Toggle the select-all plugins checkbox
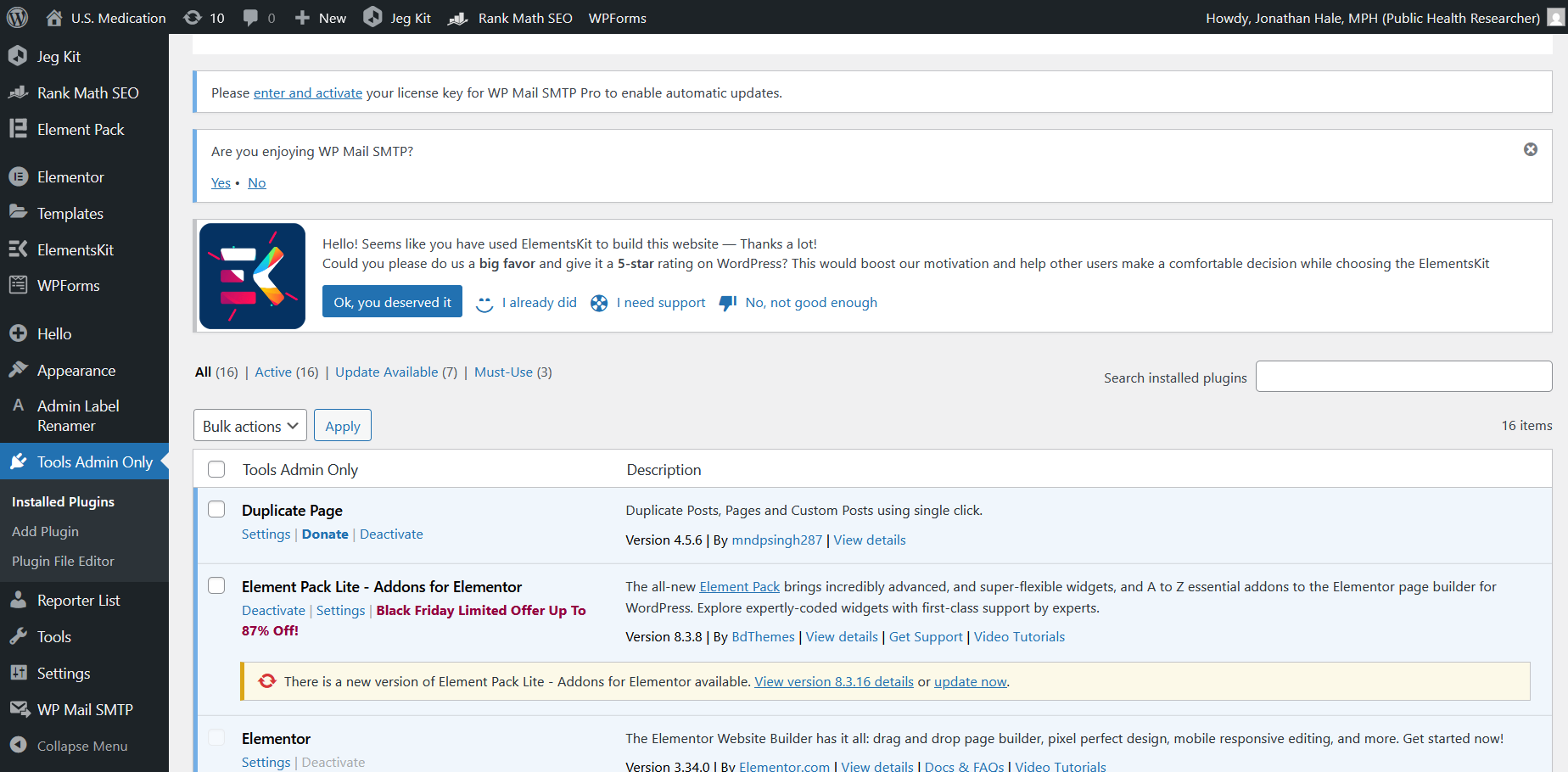This screenshot has height=772, width=1568. point(216,469)
